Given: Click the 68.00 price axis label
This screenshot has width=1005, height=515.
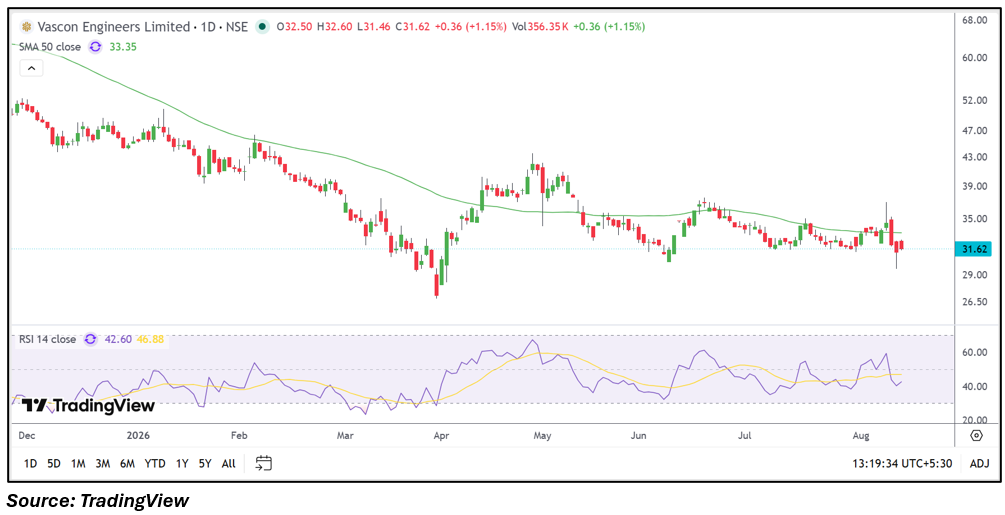Looking at the screenshot, I should (x=974, y=20).
